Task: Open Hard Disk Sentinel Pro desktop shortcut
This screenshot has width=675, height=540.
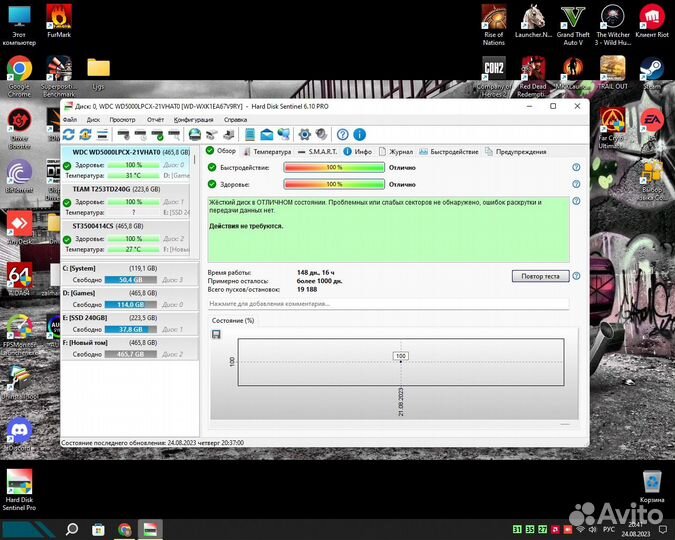Action: [19, 490]
